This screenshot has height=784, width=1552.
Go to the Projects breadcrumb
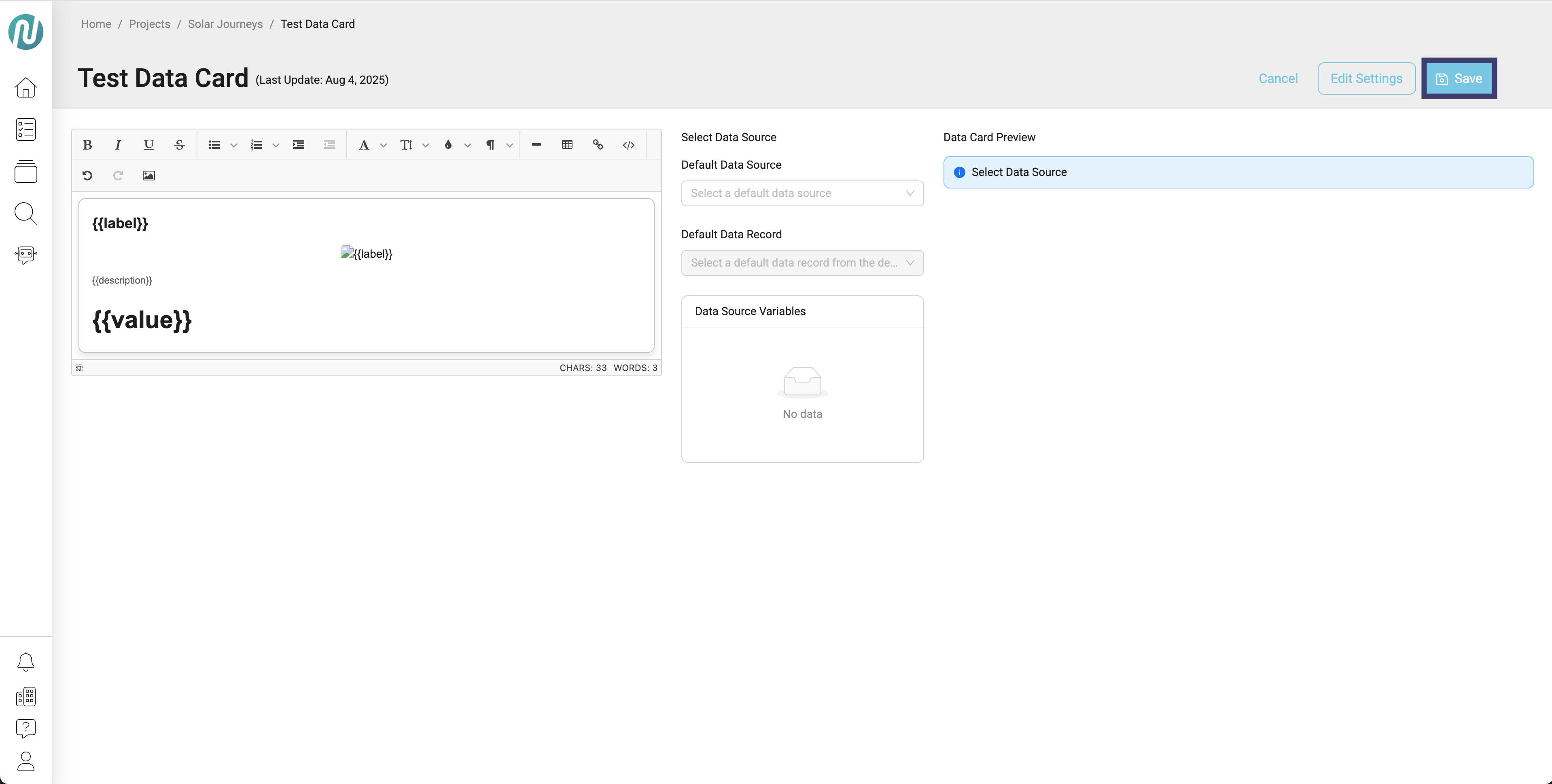point(149,24)
